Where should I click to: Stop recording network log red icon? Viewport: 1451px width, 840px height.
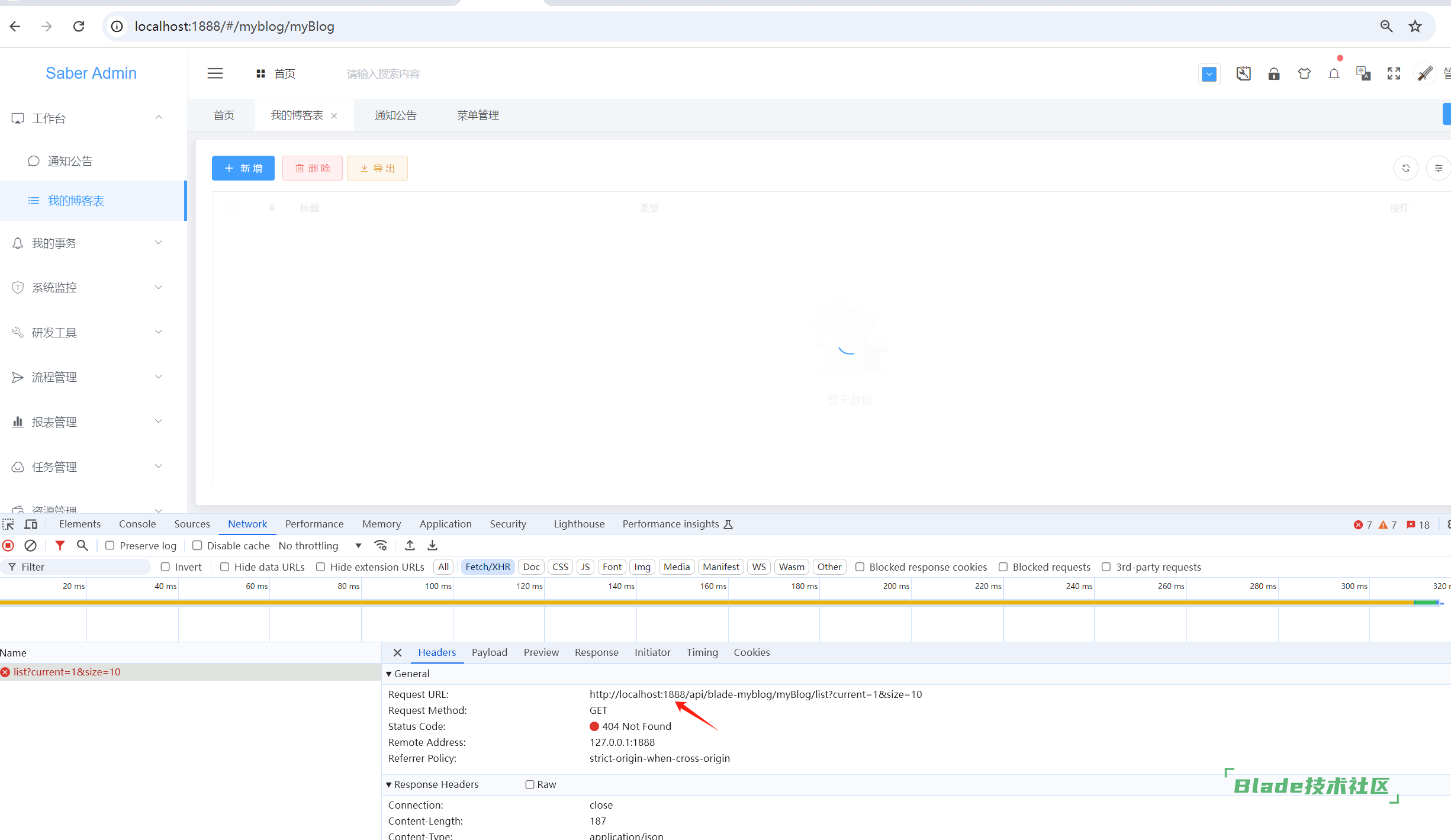8,545
